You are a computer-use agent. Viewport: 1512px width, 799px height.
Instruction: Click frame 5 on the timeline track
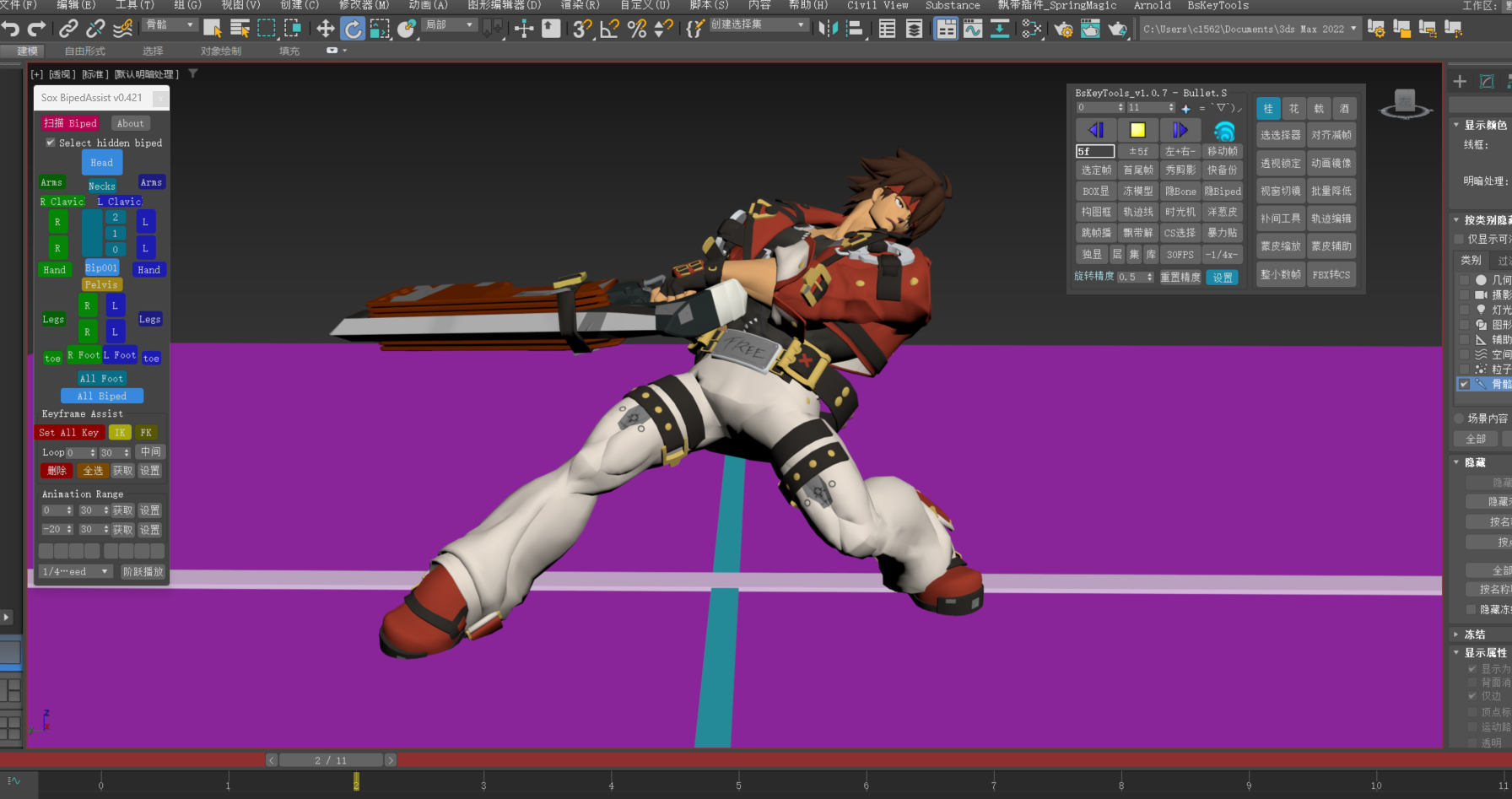click(738, 786)
